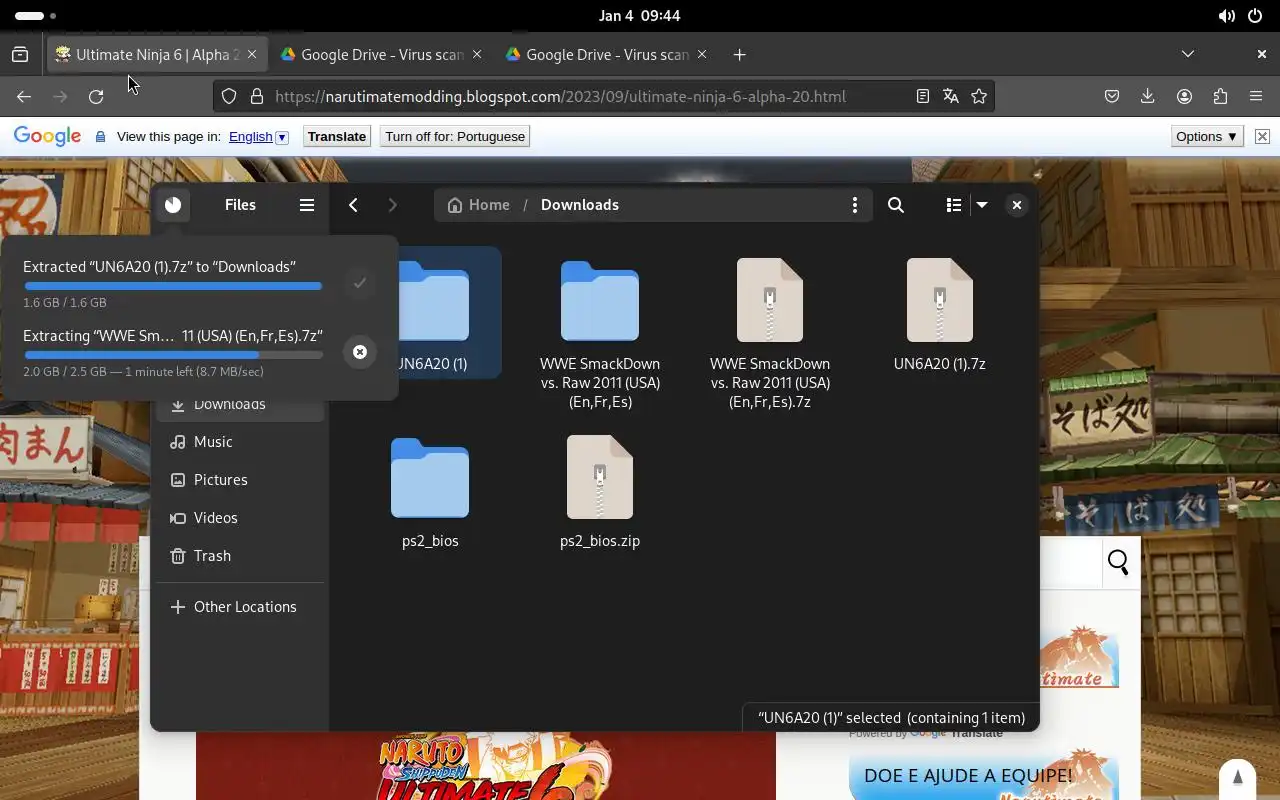The width and height of the screenshot is (1280, 800).
Task: Search inside the Downloads folder
Action: (896, 205)
